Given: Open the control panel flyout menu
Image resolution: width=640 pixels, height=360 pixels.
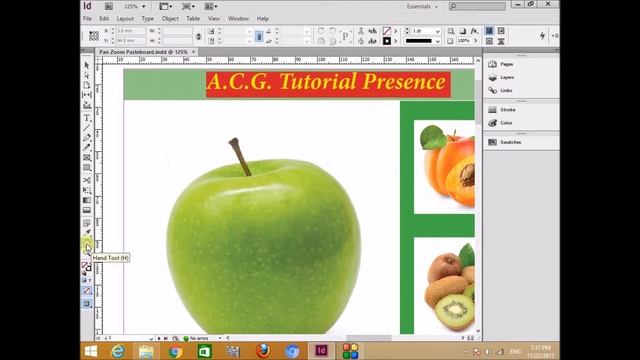Looking at the screenshot, I should tap(555, 36).
